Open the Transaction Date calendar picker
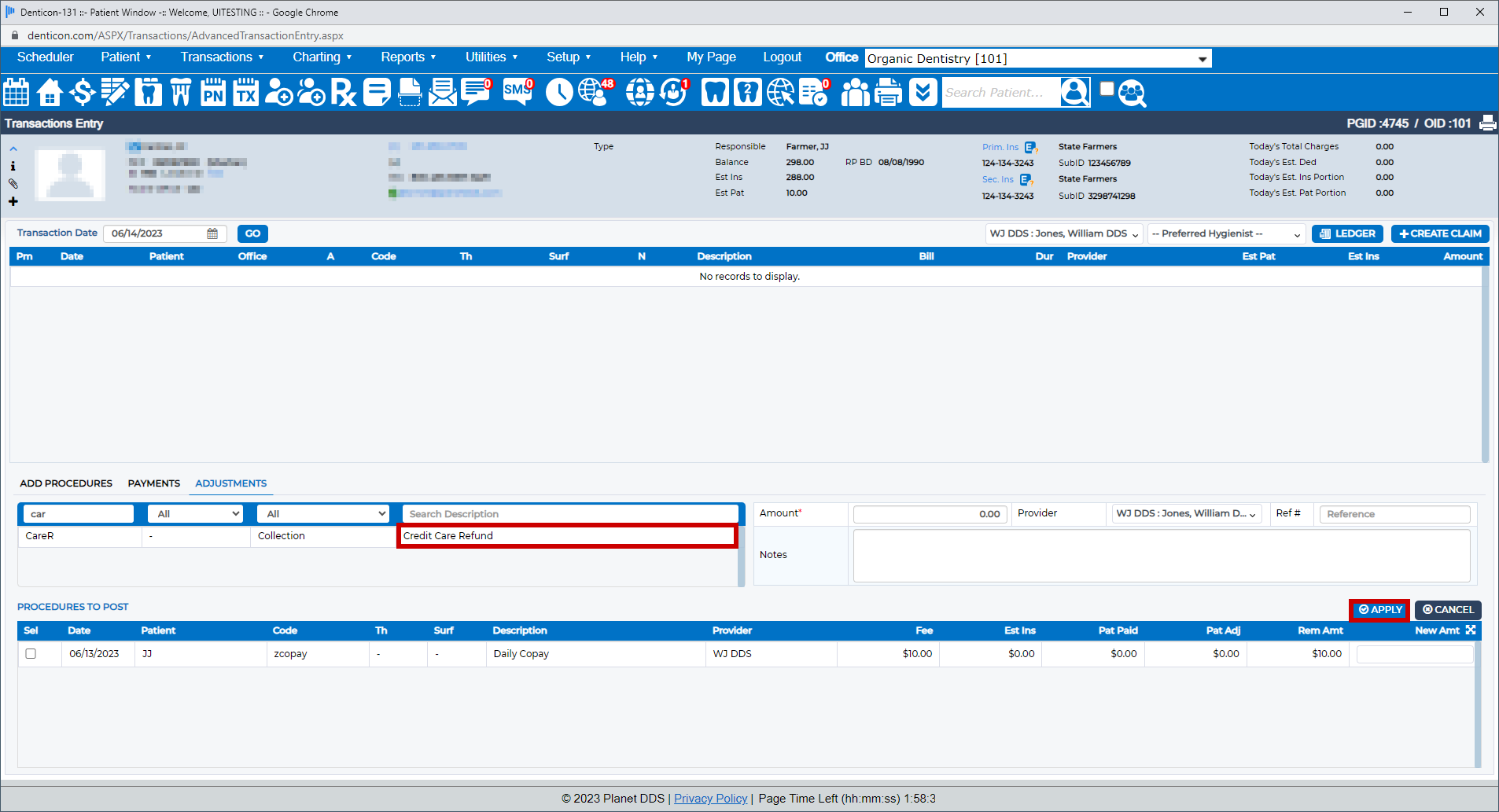Viewport: 1499px width, 812px height. [212, 233]
